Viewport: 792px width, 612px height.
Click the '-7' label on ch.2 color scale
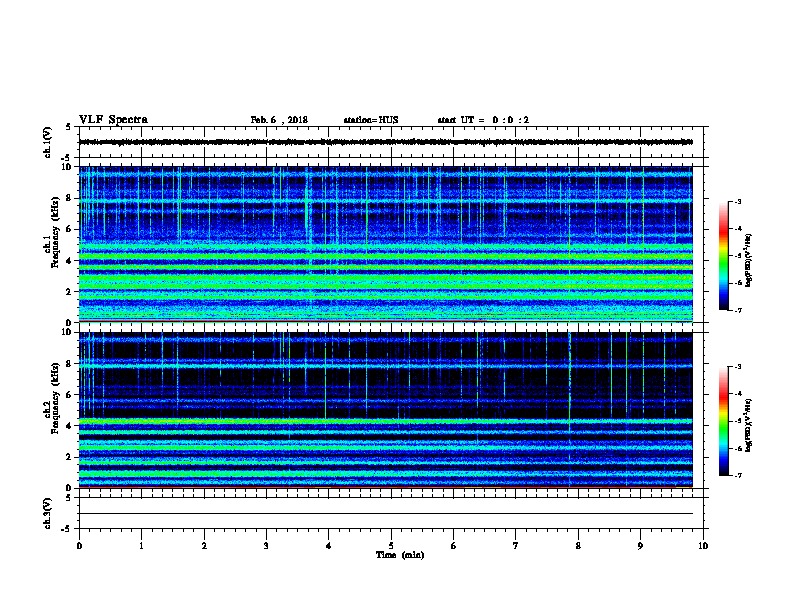pyautogui.click(x=737, y=475)
